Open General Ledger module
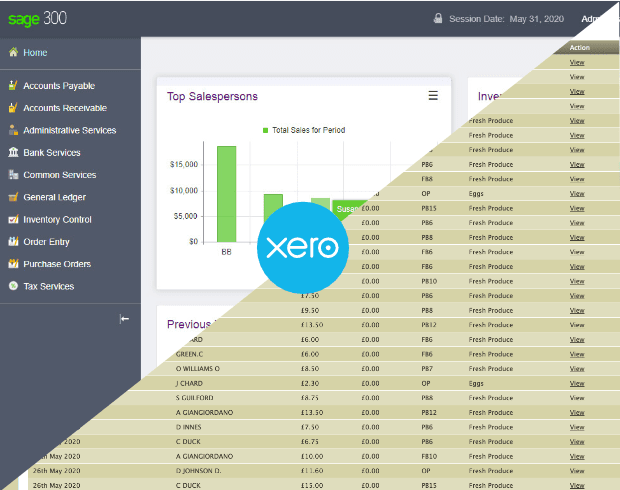 coord(55,197)
